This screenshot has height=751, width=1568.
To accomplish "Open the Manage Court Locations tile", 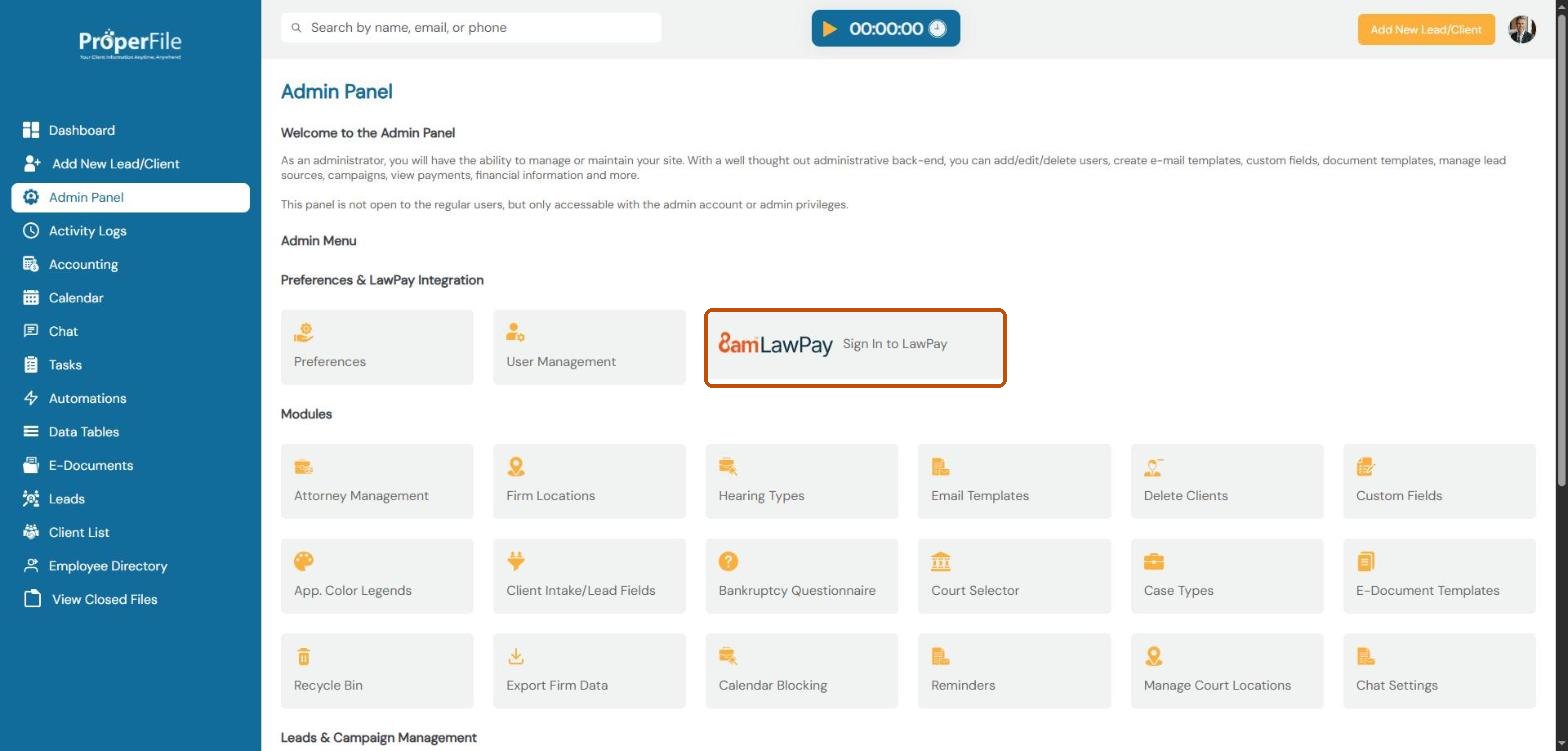I will coord(1227,671).
